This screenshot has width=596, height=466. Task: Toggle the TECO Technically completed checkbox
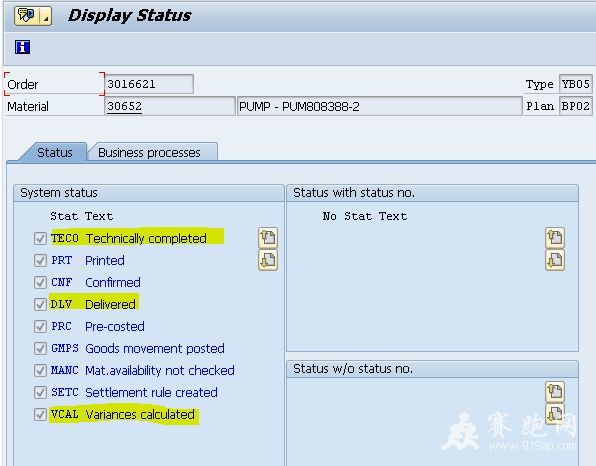(x=40, y=239)
